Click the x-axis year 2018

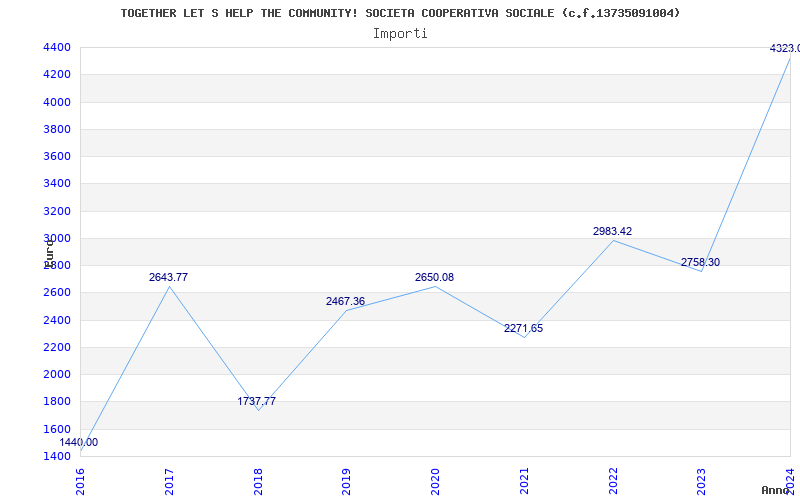(x=258, y=480)
